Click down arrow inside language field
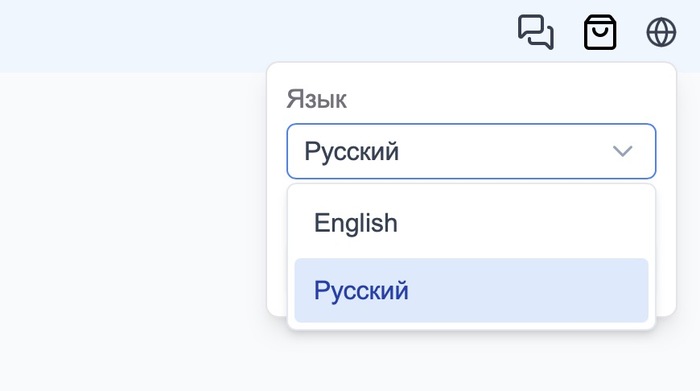700x391 pixels. 622,151
